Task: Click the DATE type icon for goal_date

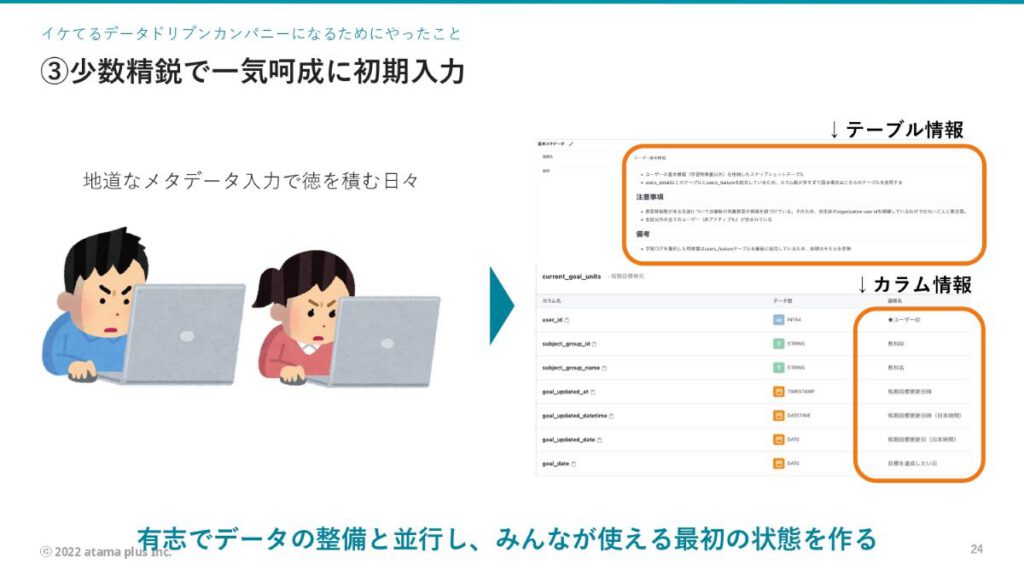Action: [778, 463]
